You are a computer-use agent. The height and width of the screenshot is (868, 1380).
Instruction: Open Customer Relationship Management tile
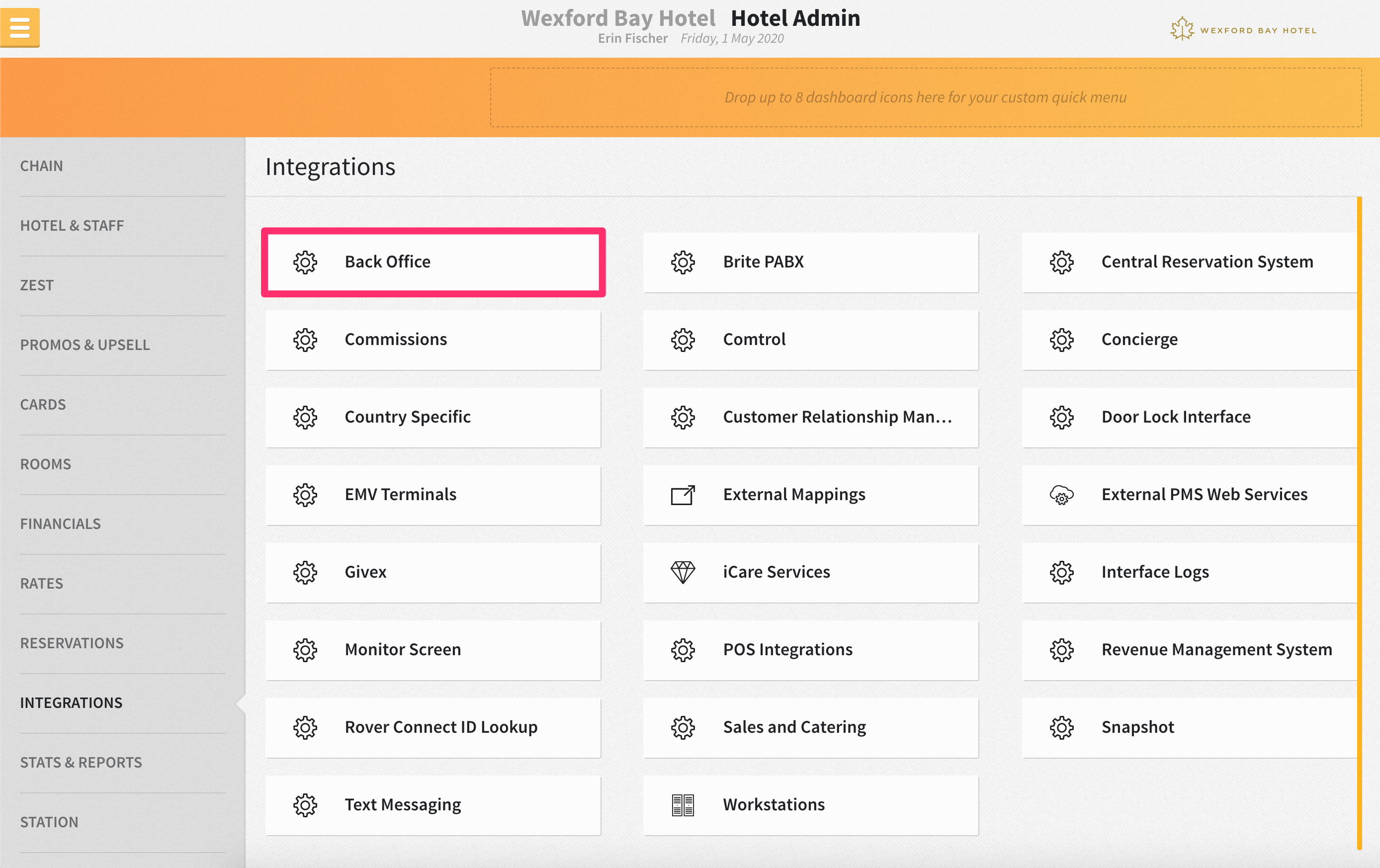click(x=810, y=417)
